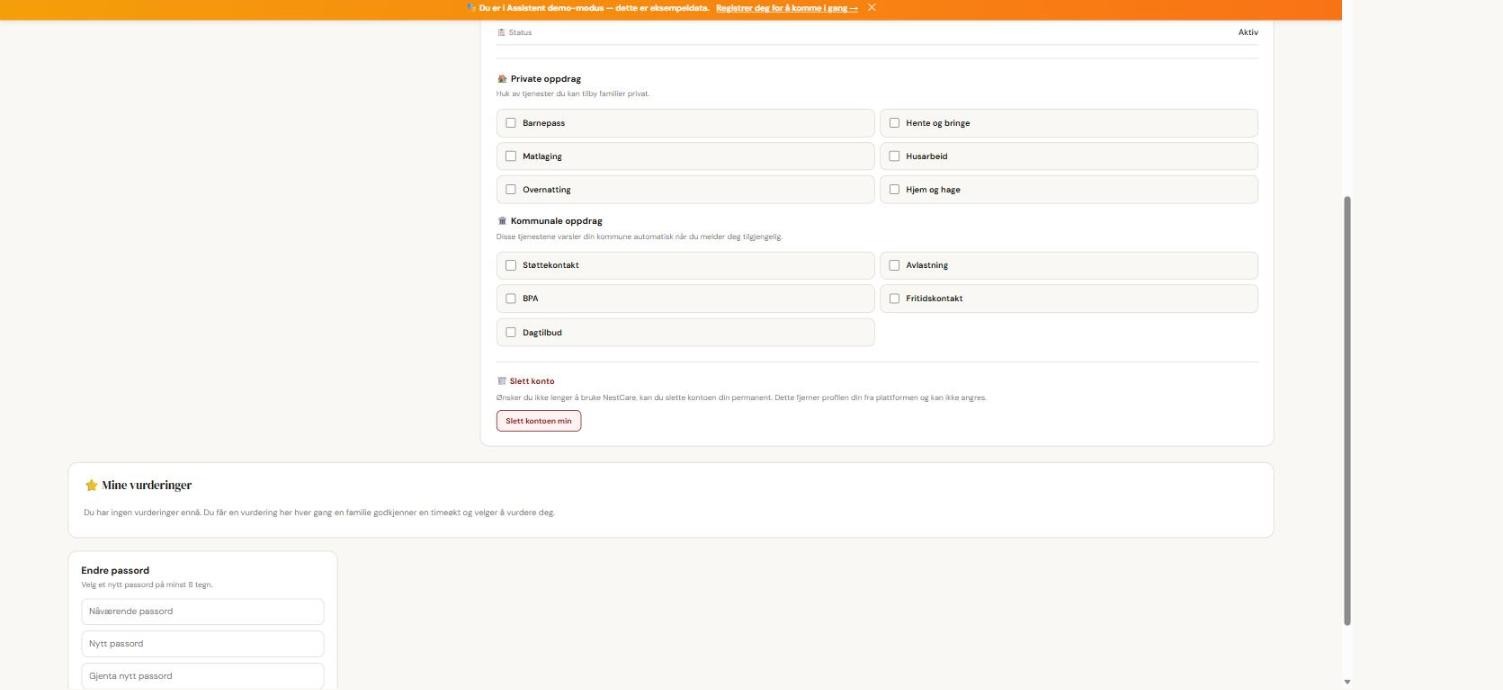The image size is (1503, 690).
Task: Click the star icon beside Mine vurderinger
Action: (x=91, y=485)
